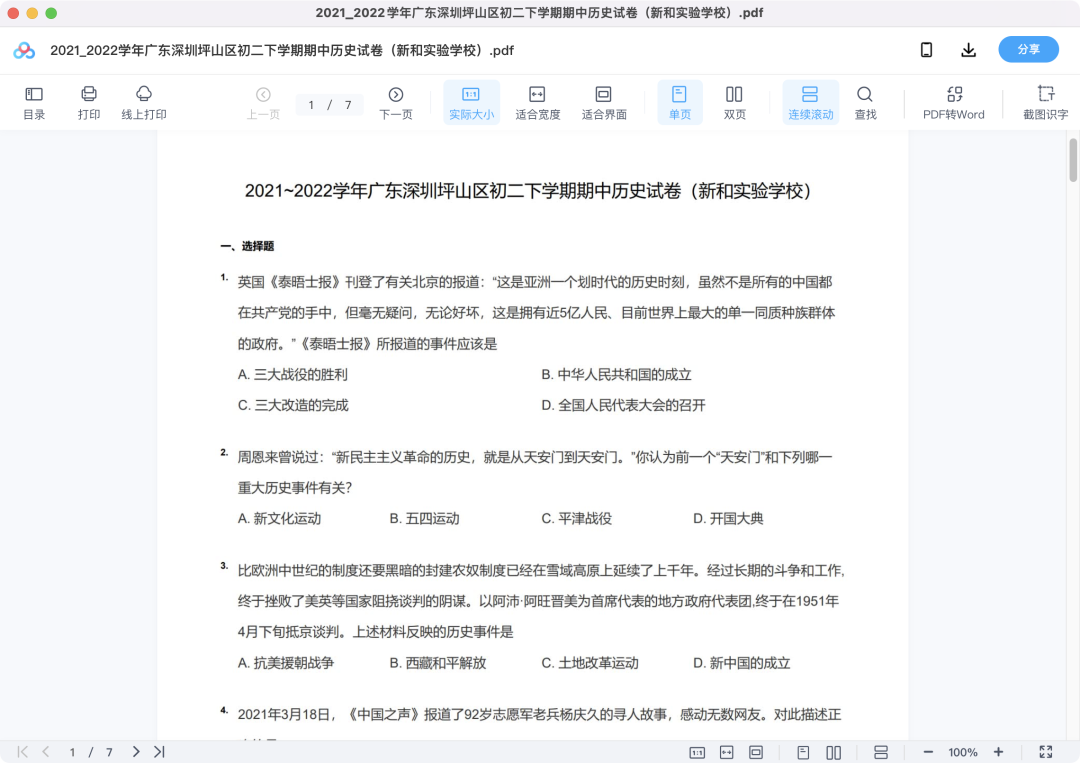
Task: Click bottom bar actual size 1:1 icon
Action: [x=697, y=753]
